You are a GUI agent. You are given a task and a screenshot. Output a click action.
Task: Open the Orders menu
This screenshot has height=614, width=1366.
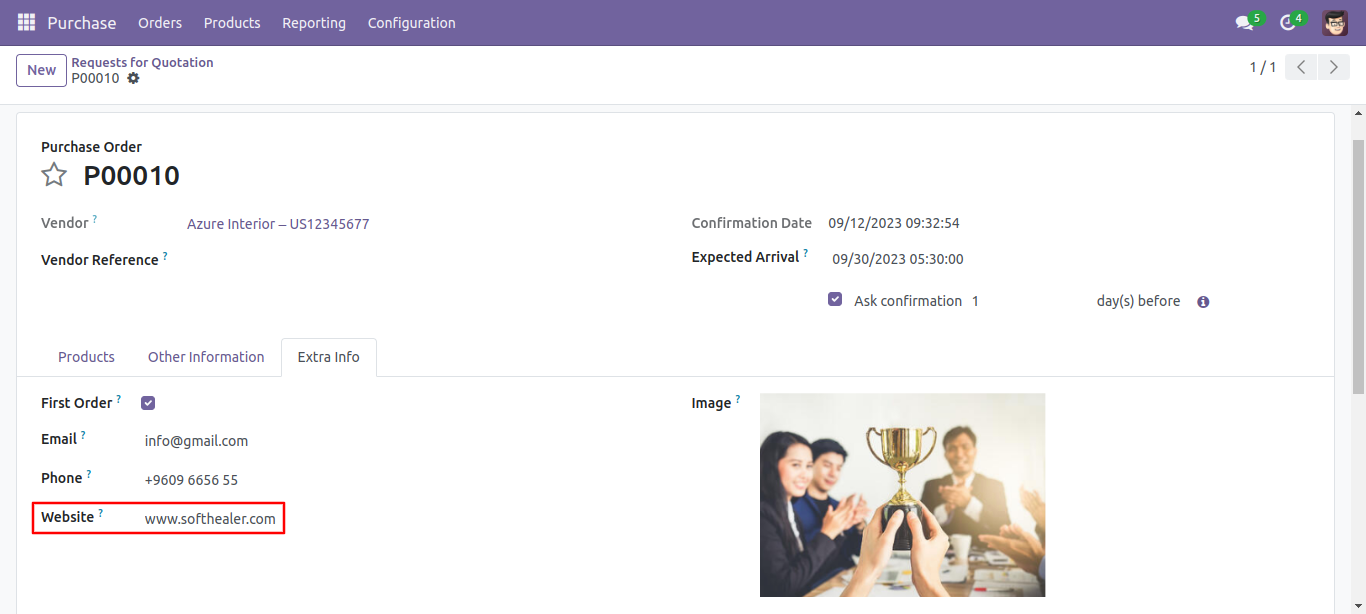point(160,22)
